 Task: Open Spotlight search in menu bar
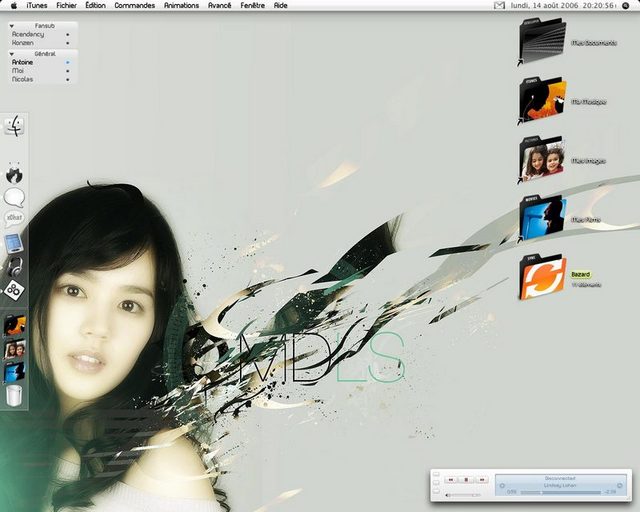(x=625, y=5)
